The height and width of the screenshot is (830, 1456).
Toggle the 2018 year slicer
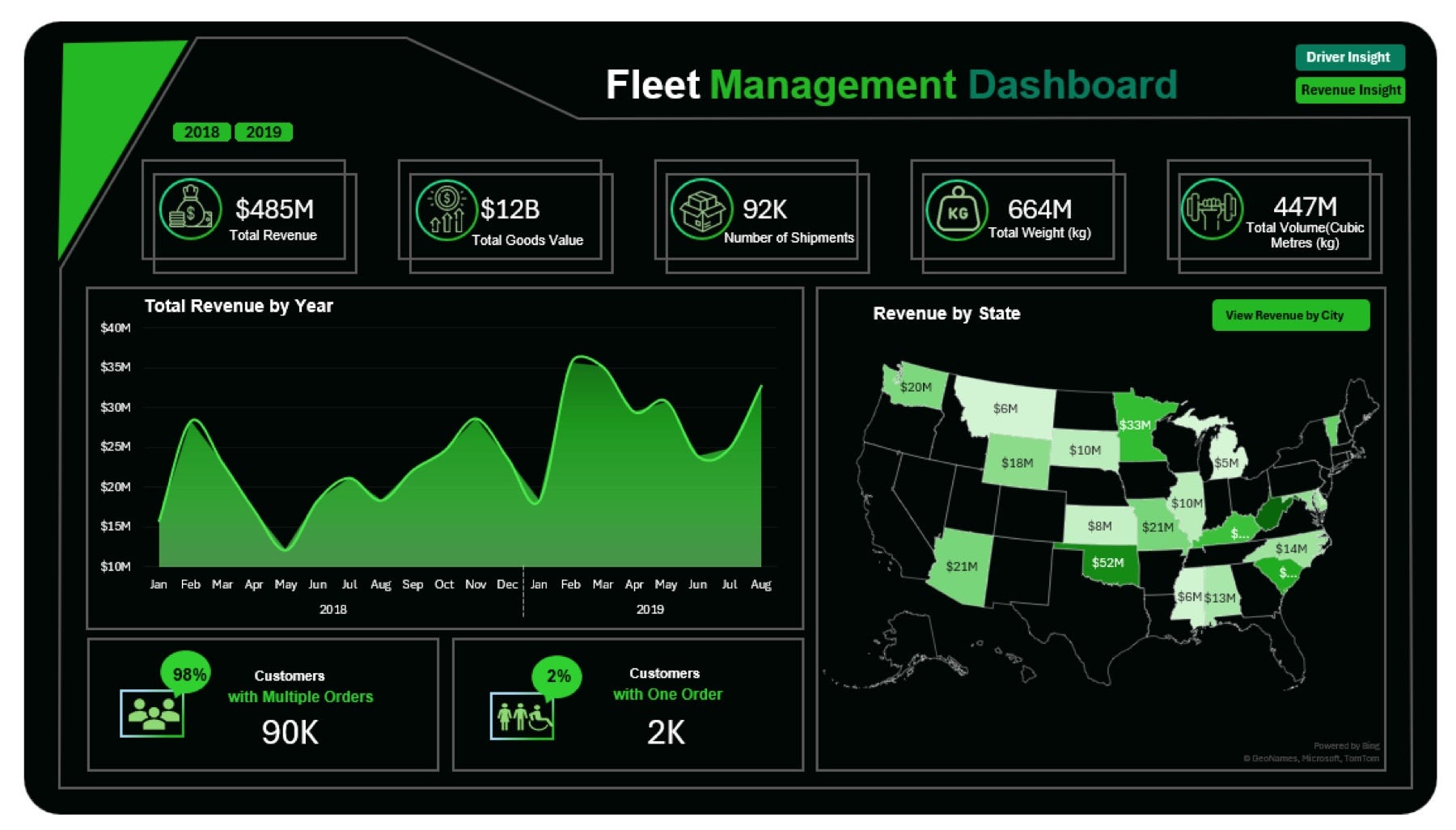tap(201, 132)
